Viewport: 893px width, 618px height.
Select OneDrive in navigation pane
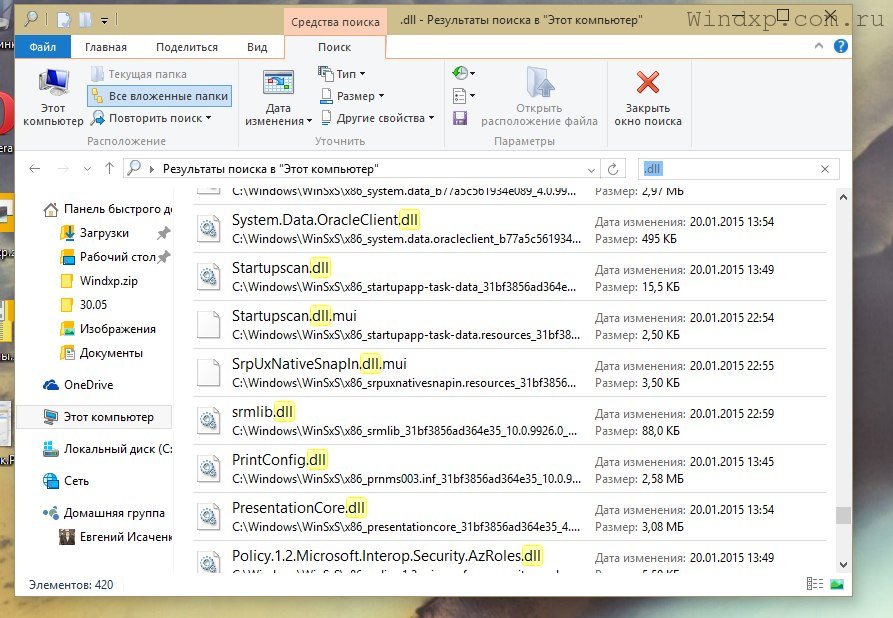click(x=79, y=385)
